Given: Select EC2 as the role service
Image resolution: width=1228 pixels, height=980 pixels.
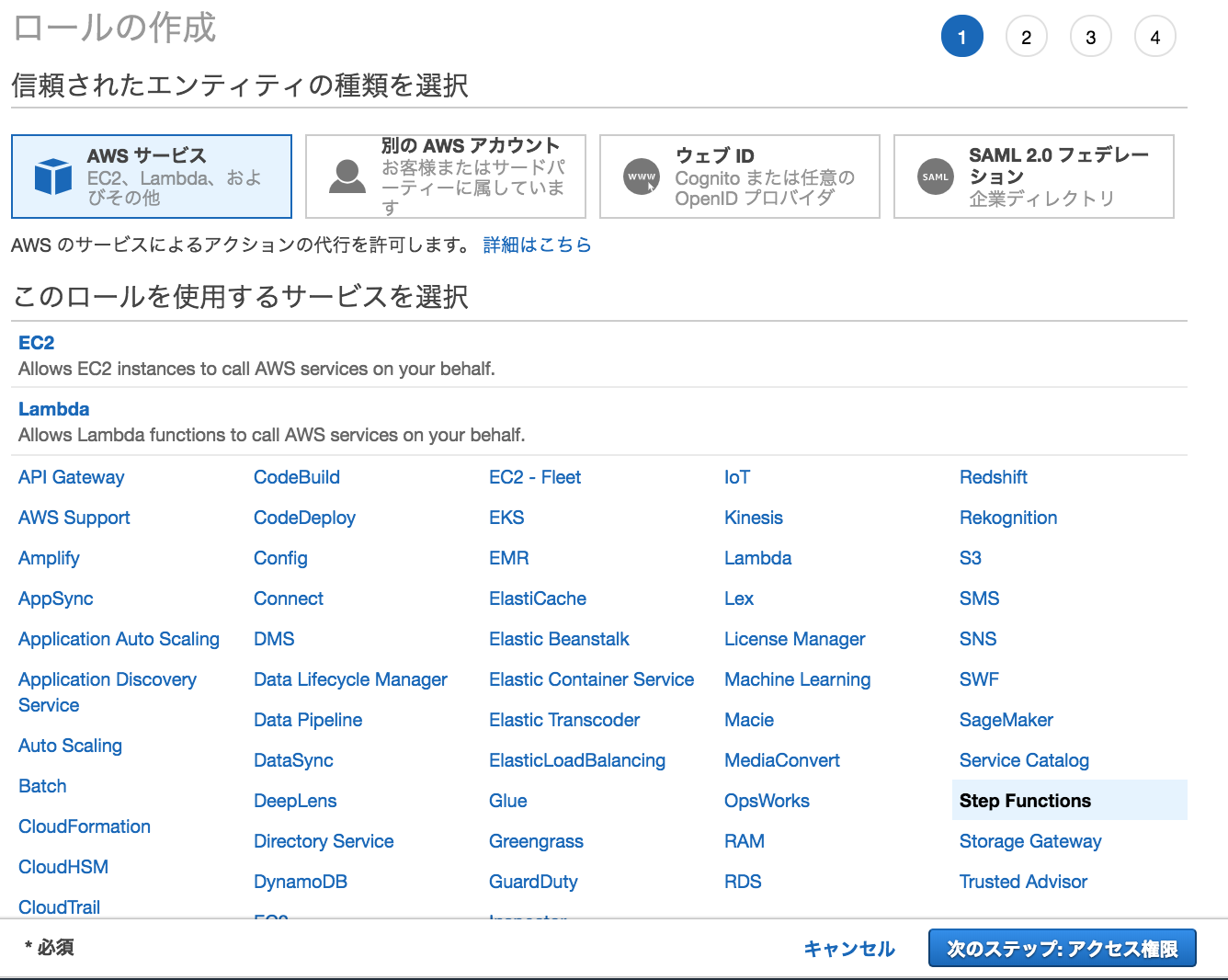Looking at the screenshot, I should coord(37,343).
